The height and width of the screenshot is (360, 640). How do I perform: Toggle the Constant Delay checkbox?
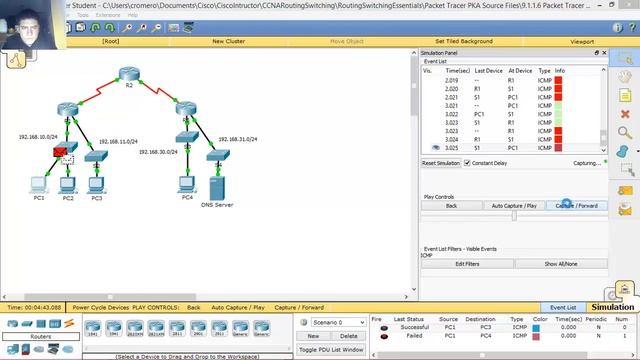pyautogui.click(x=467, y=163)
